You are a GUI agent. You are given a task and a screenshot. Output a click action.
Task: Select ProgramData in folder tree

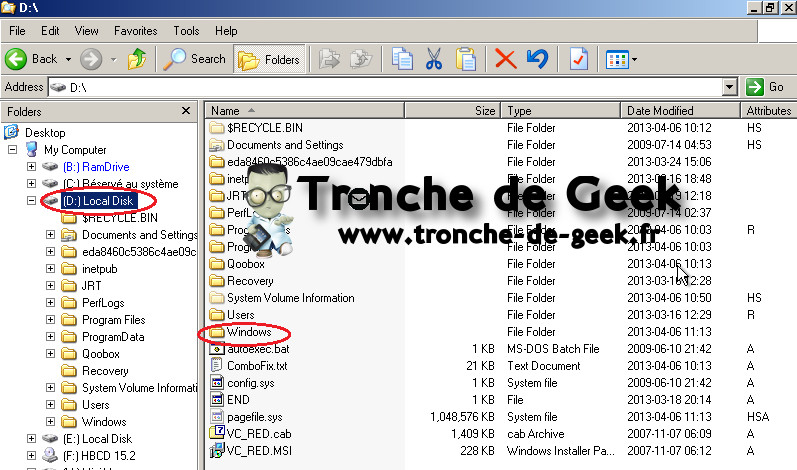[113, 337]
